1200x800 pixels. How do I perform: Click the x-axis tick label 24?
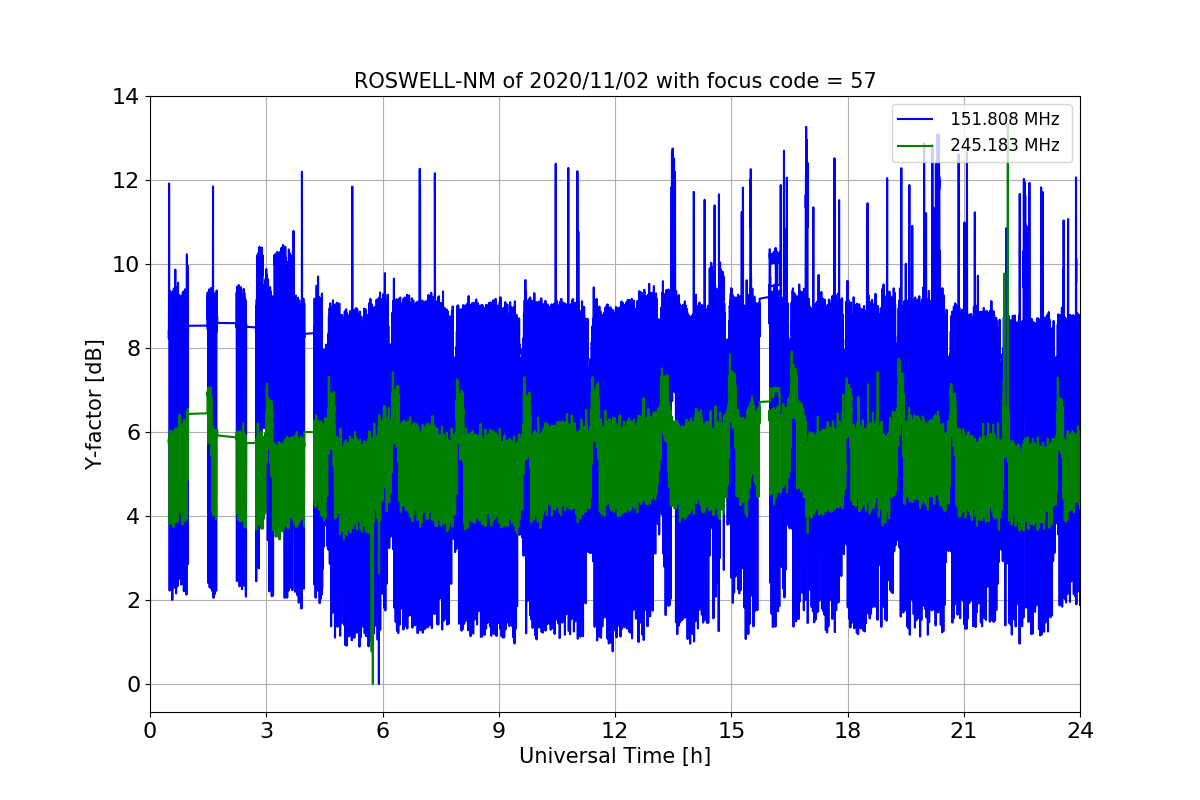click(1080, 730)
